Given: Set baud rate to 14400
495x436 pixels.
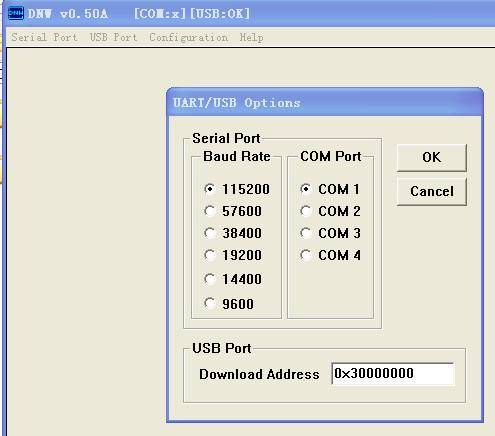Looking at the screenshot, I should coord(233,279).
